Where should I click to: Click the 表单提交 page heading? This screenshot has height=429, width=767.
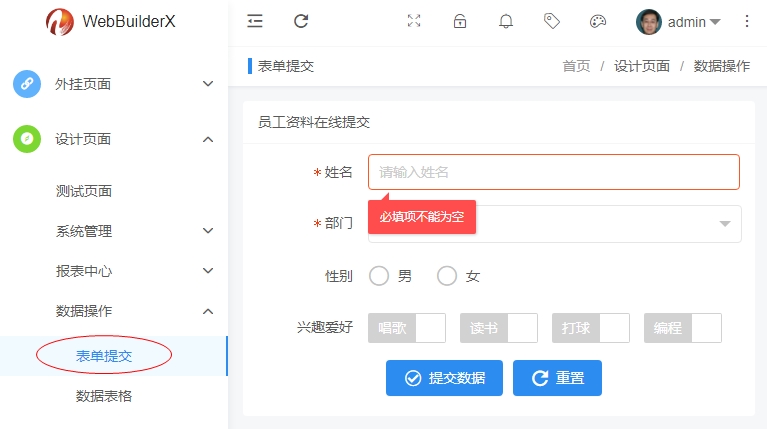click(286, 66)
